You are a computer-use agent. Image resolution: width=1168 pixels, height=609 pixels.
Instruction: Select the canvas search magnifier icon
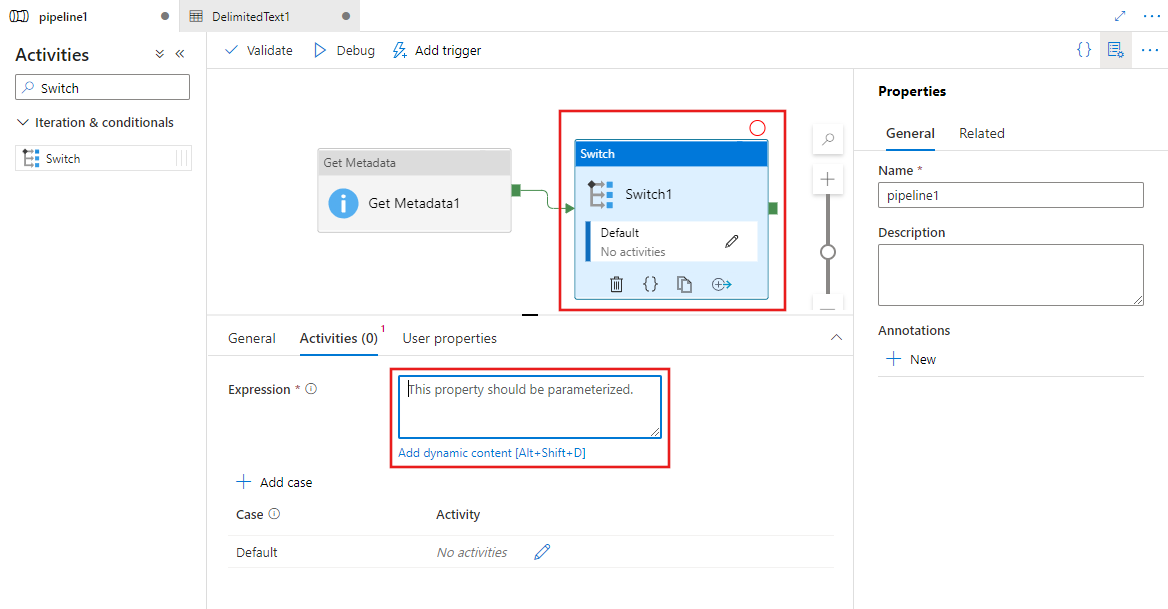pos(827,140)
